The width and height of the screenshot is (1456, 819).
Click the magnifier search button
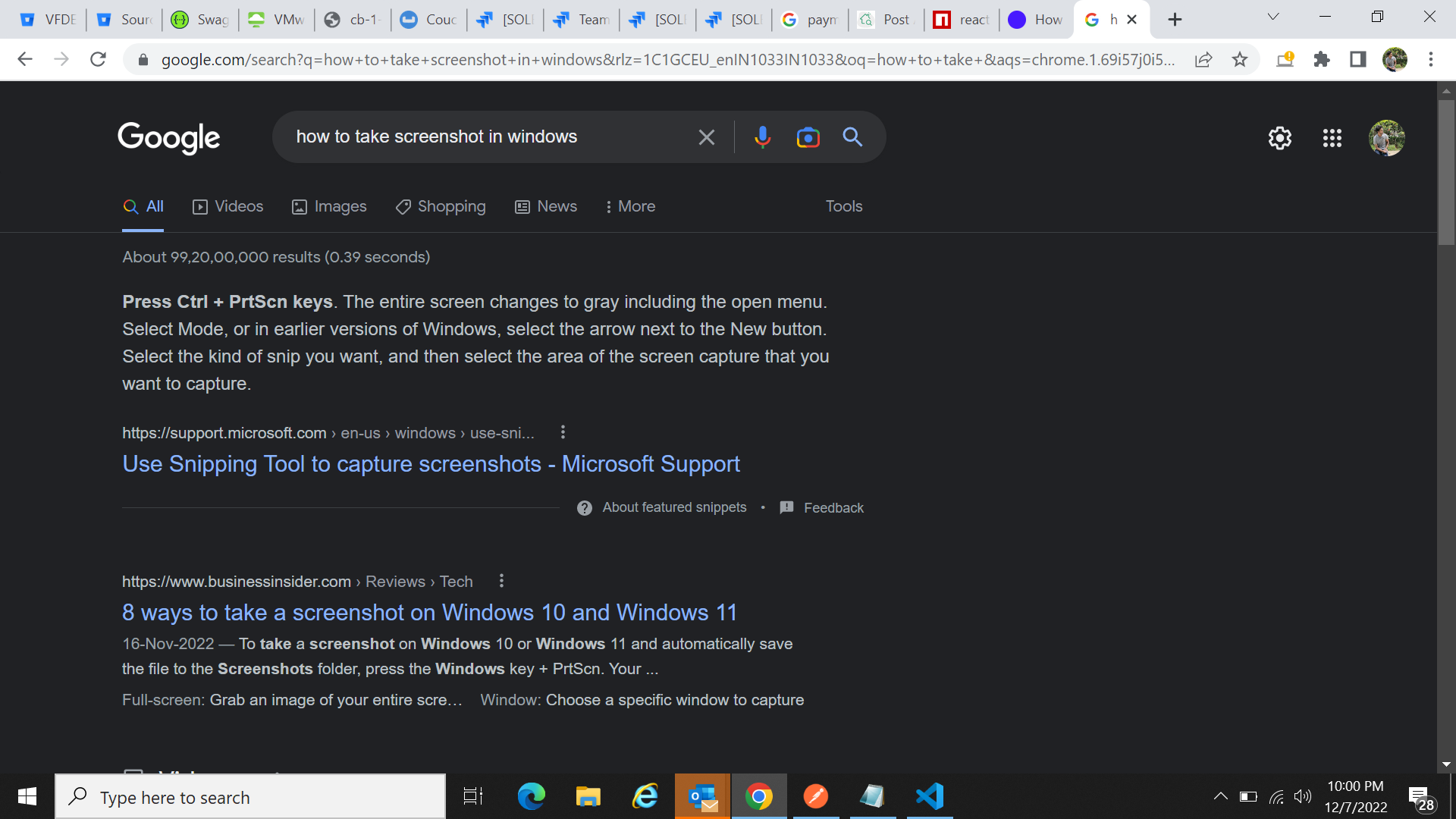(x=852, y=137)
